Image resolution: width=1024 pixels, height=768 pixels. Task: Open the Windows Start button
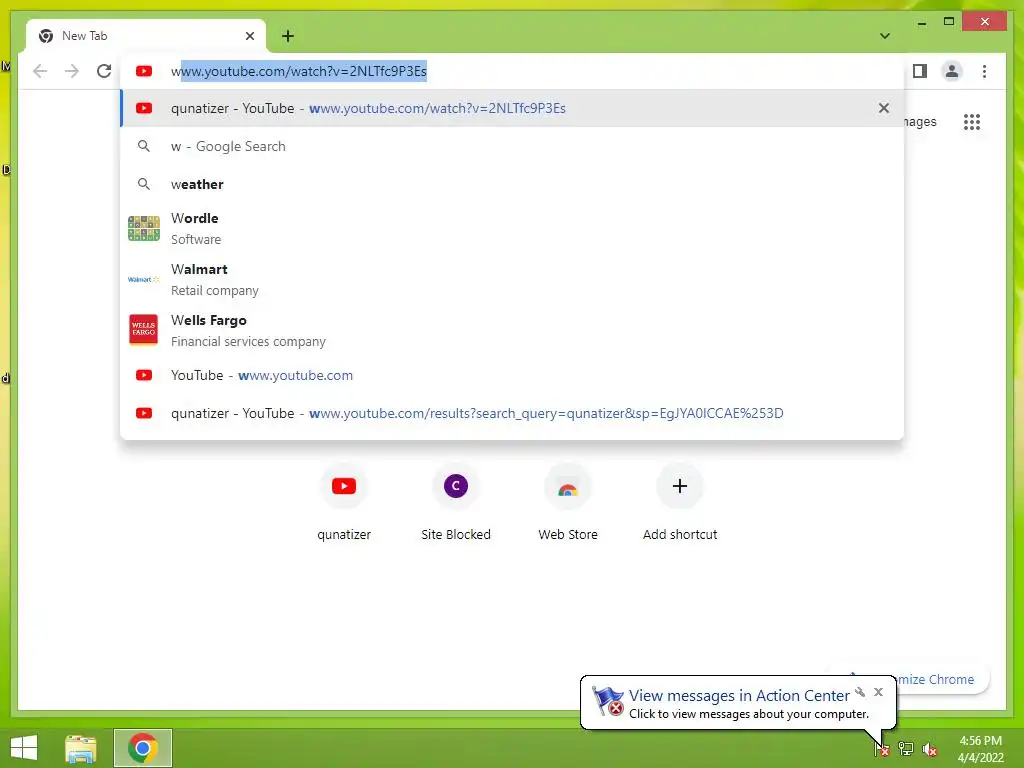click(x=24, y=748)
